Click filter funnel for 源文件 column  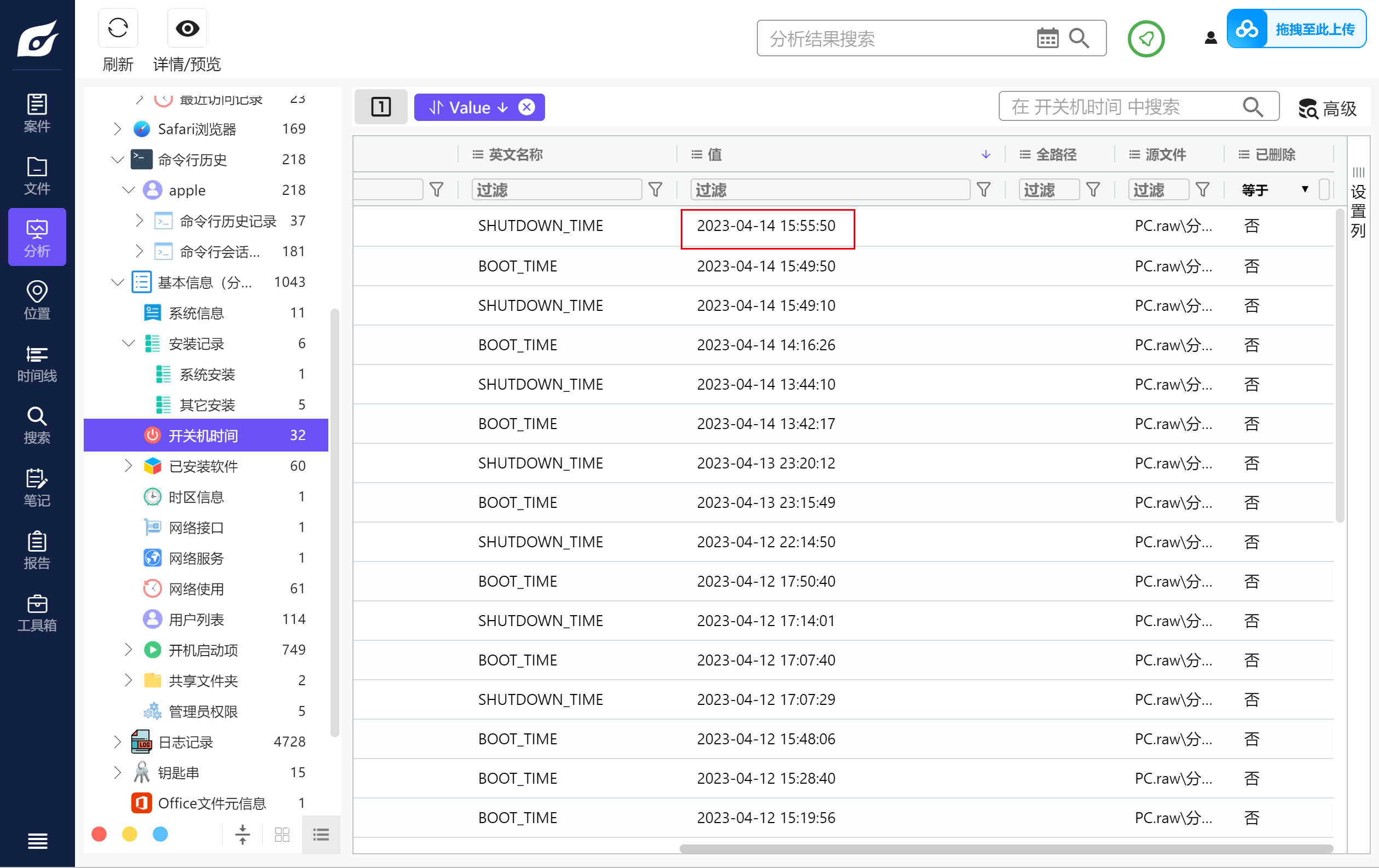click(x=1202, y=189)
